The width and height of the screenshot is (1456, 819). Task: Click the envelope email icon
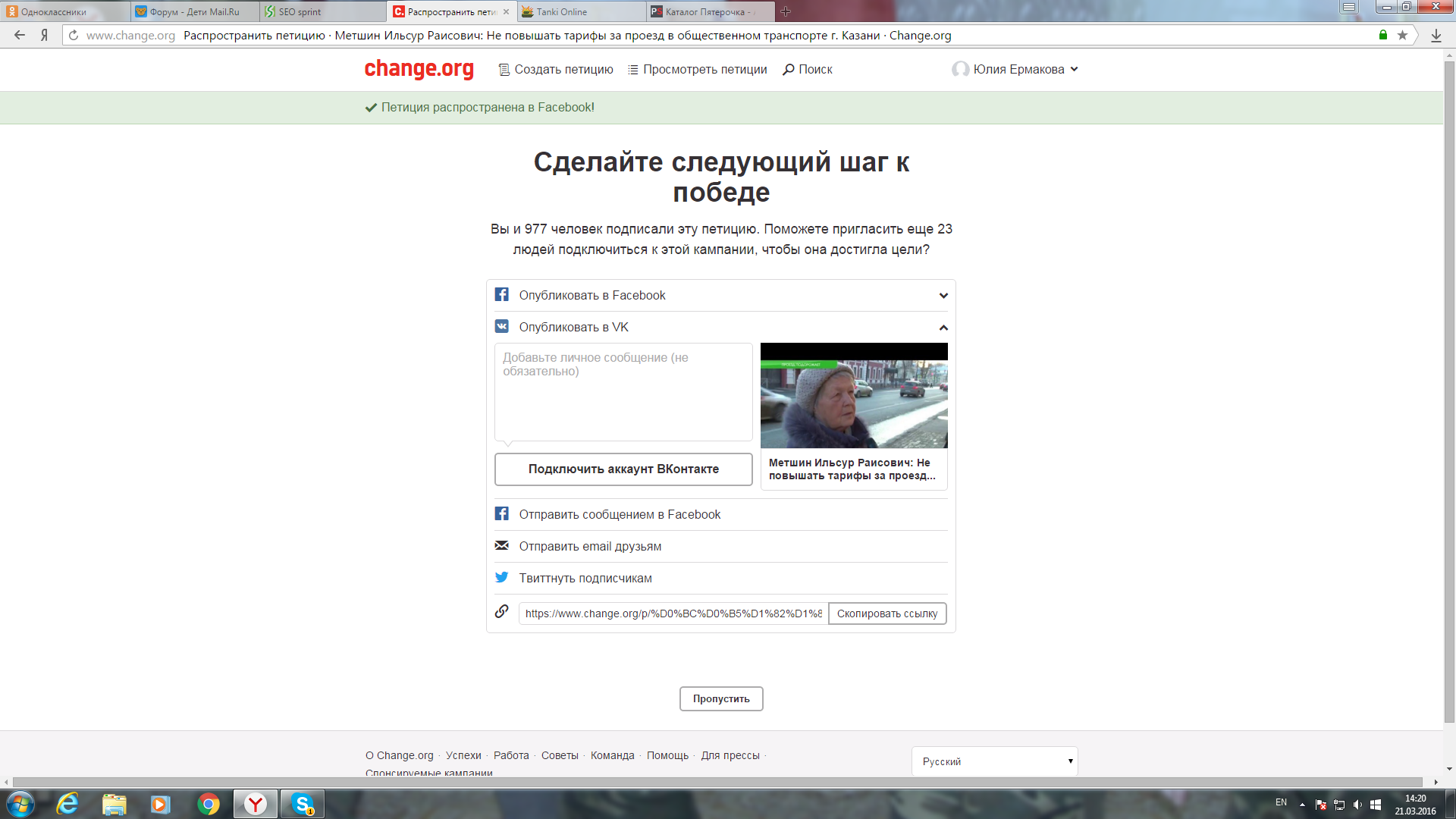501,545
